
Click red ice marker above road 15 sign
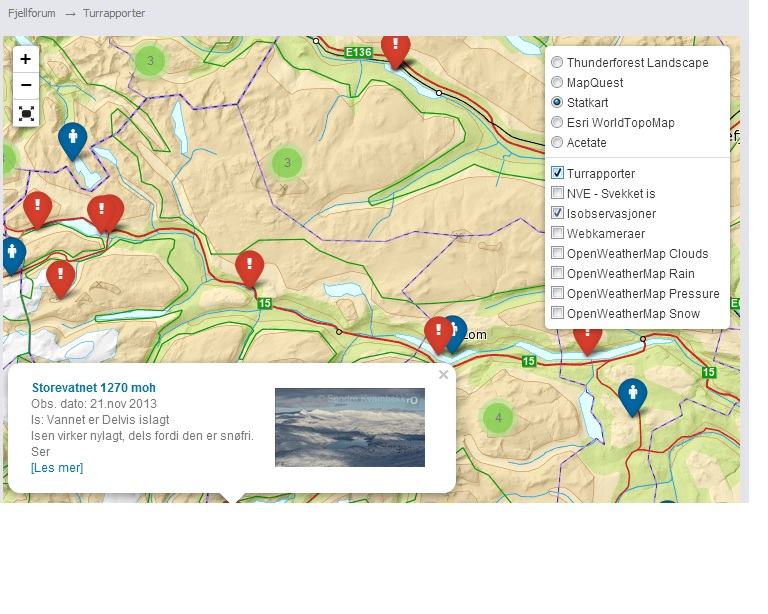(249, 267)
